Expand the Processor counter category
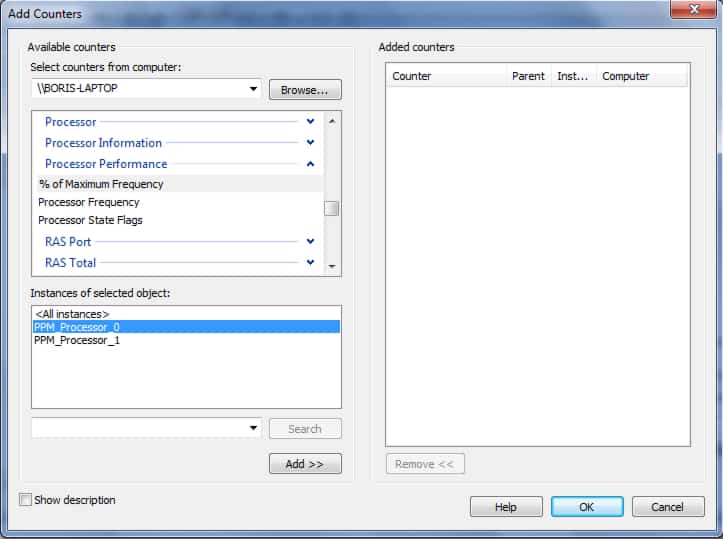 [x=310, y=122]
